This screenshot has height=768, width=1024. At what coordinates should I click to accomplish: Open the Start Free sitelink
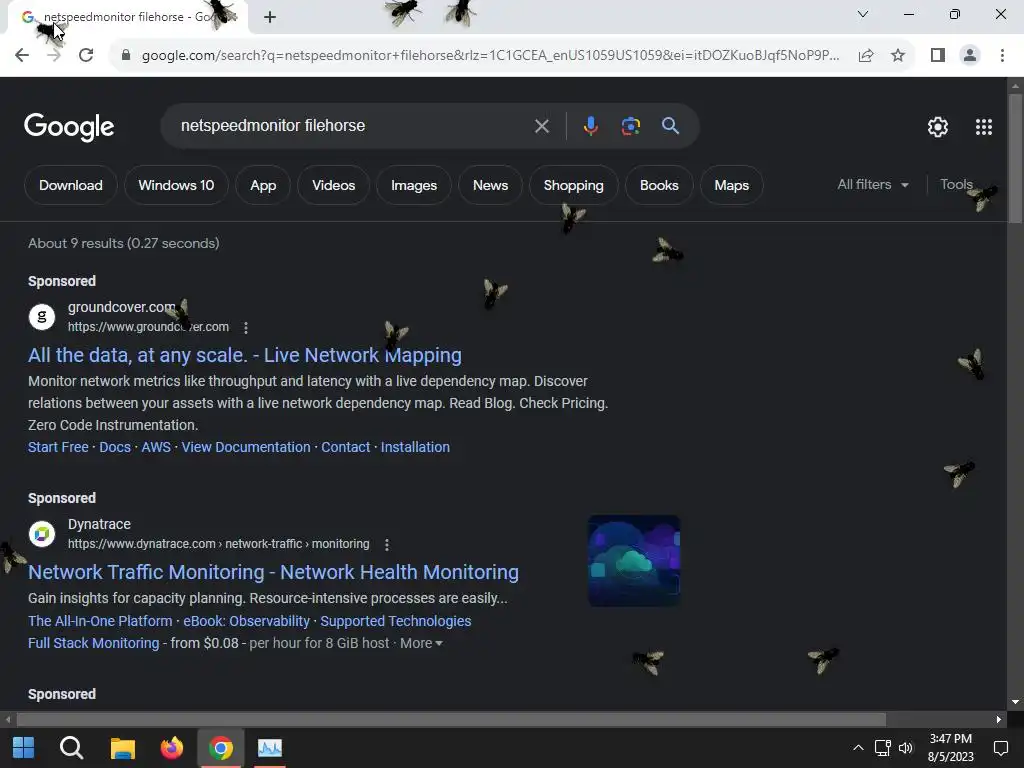58,447
